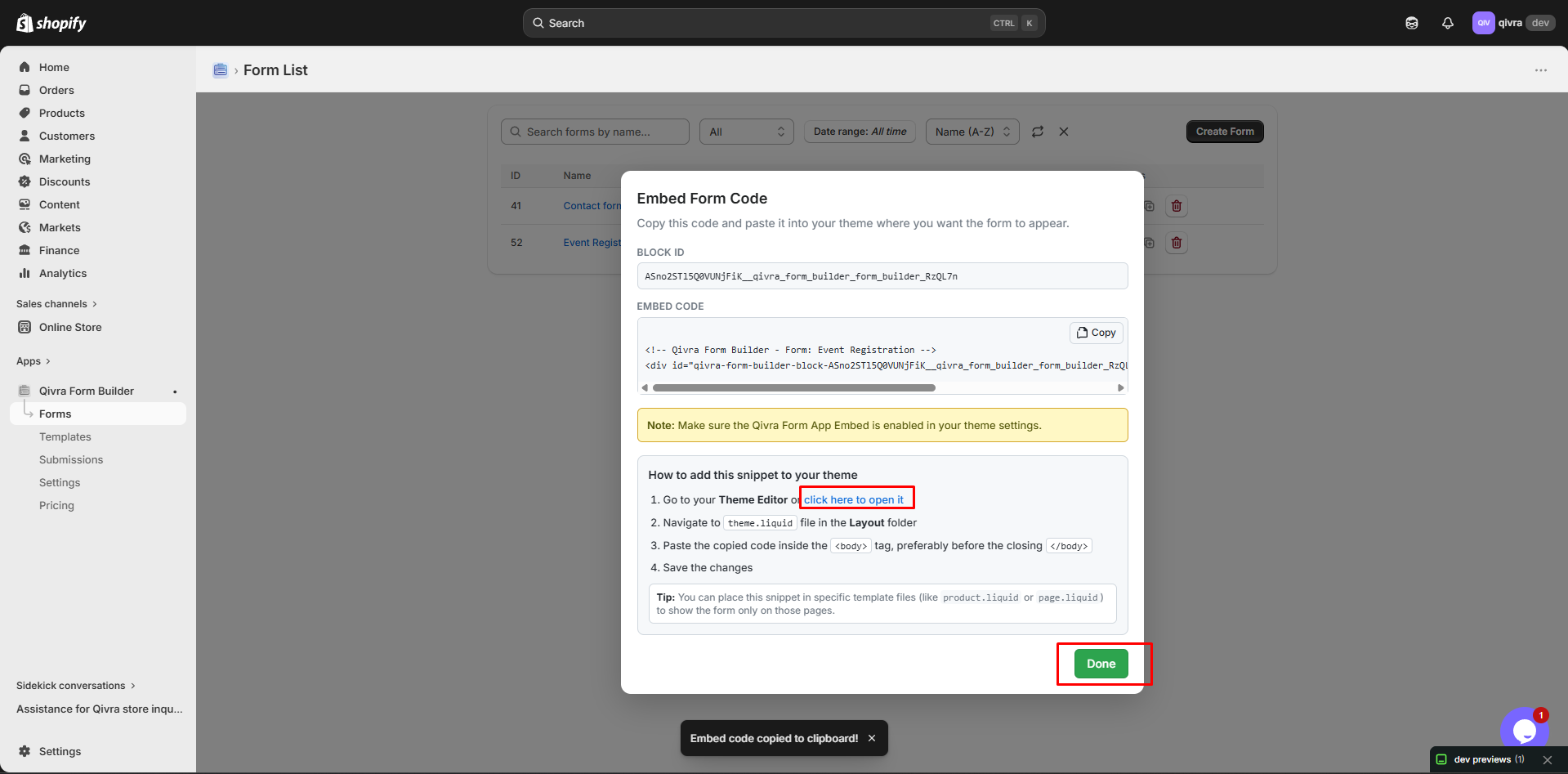Copy the embed code
The width and height of the screenshot is (1568, 774).
coord(1097,333)
